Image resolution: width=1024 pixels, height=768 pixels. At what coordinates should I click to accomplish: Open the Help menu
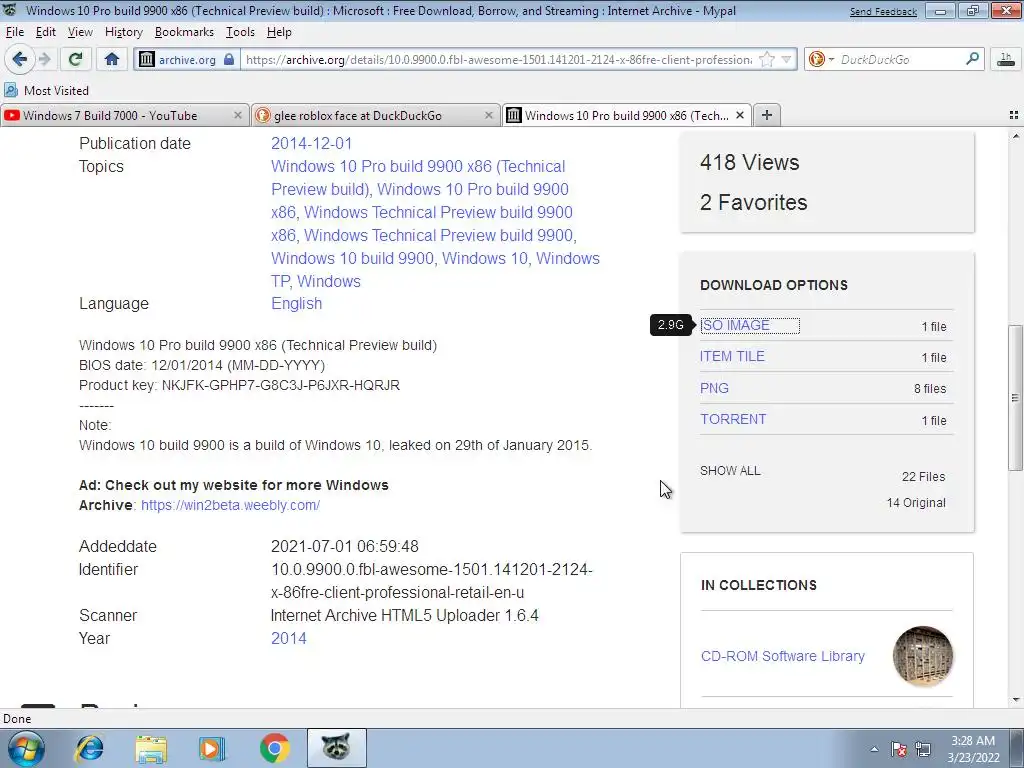coord(279,32)
